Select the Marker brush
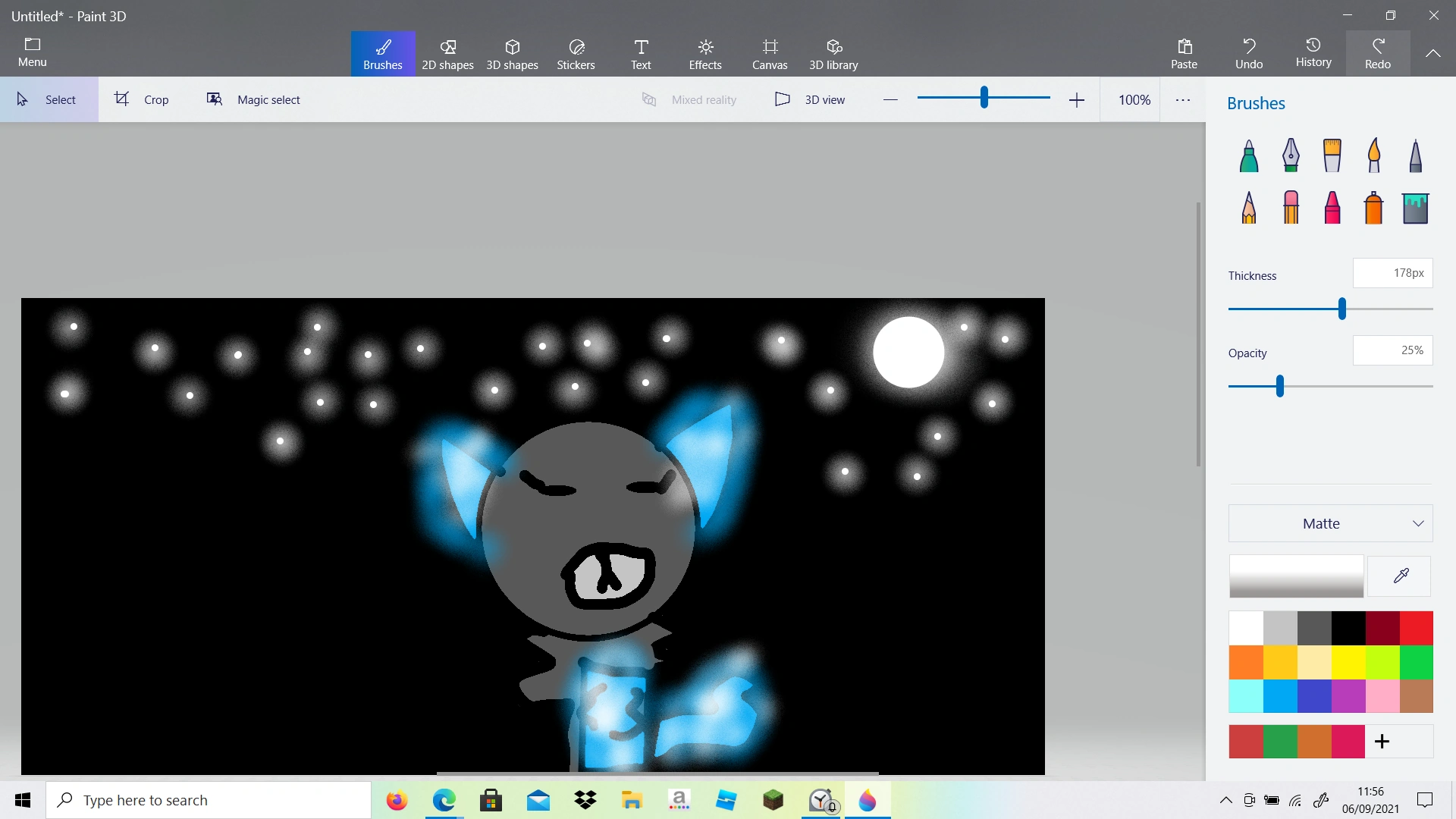1456x819 pixels. tap(1247, 155)
